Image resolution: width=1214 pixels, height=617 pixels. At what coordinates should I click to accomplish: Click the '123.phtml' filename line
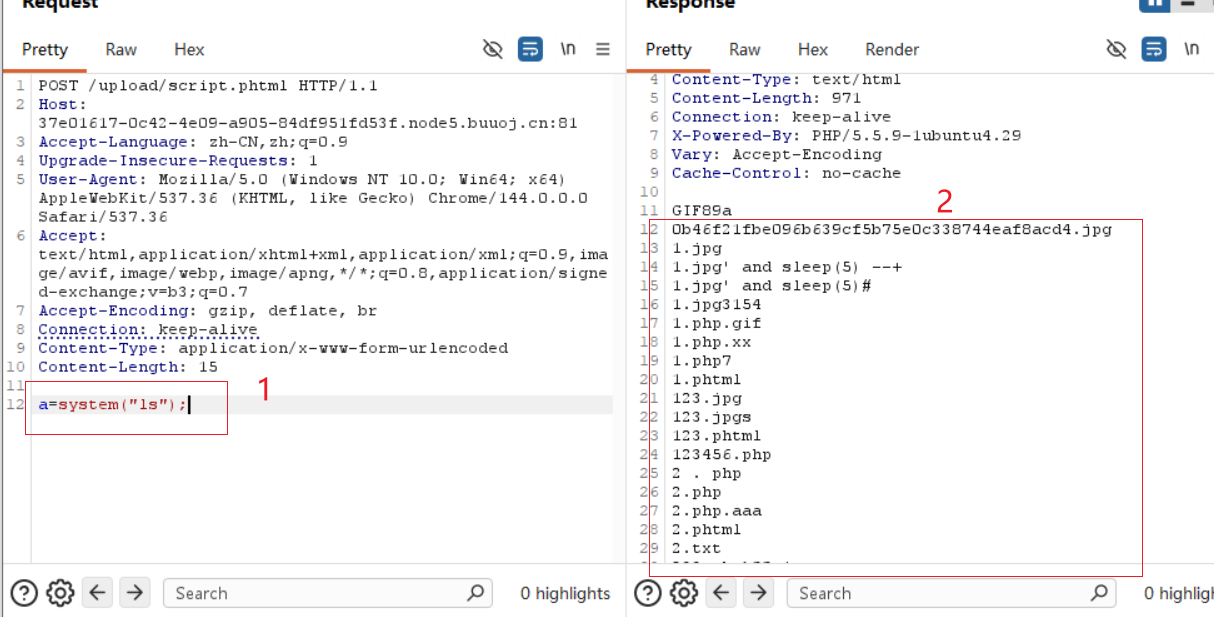point(716,436)
